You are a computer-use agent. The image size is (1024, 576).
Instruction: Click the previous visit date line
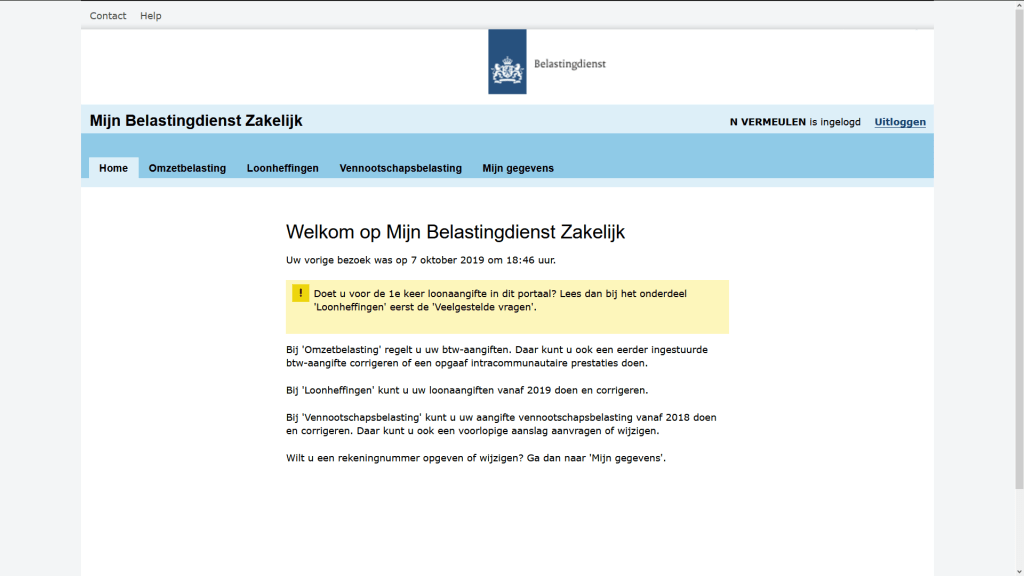coord(420,260)
